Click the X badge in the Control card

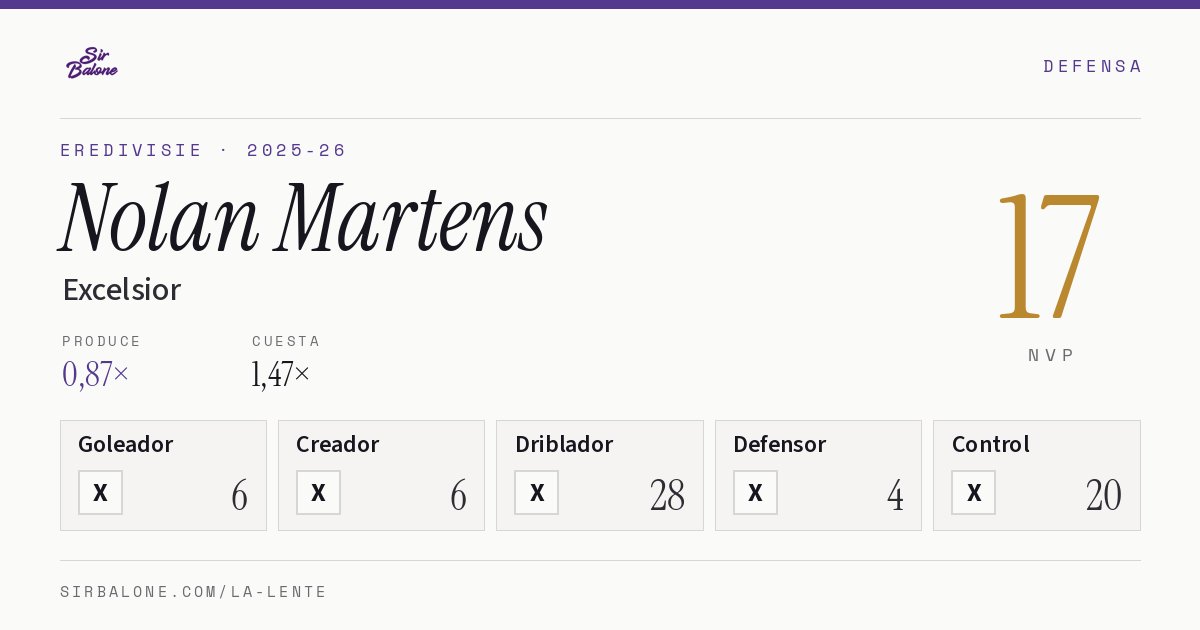tap(973, 492)
